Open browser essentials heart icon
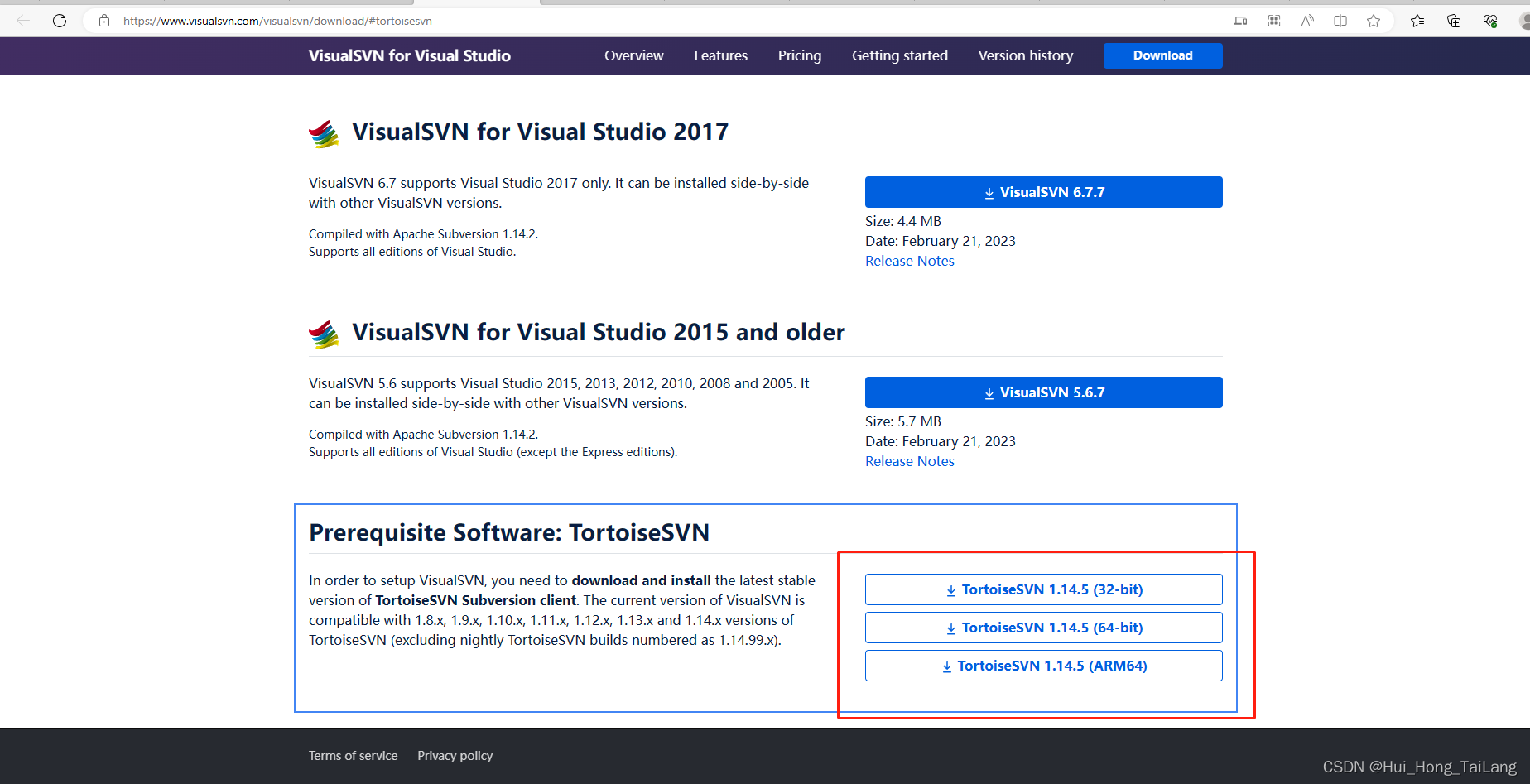Viewport: 1530px width, 784px height. pyautogui.click(x=1490, y=21)
